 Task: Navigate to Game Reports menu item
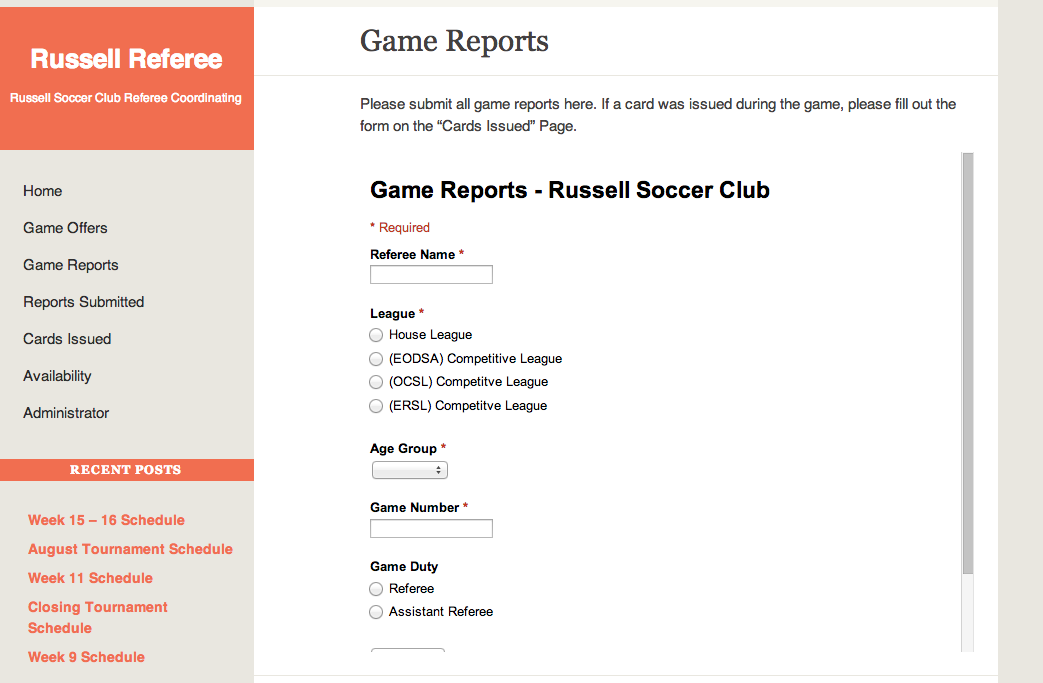click(71, 265)
